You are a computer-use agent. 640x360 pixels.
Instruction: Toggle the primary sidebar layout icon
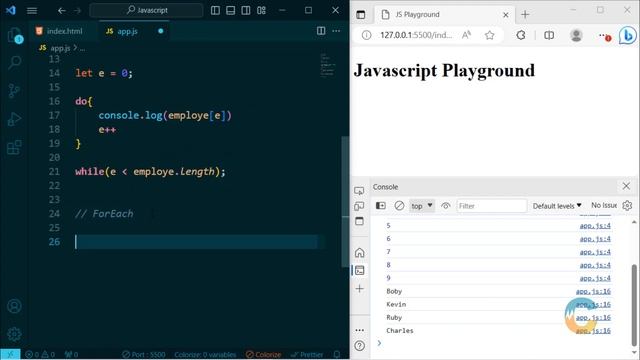[215, 11]
